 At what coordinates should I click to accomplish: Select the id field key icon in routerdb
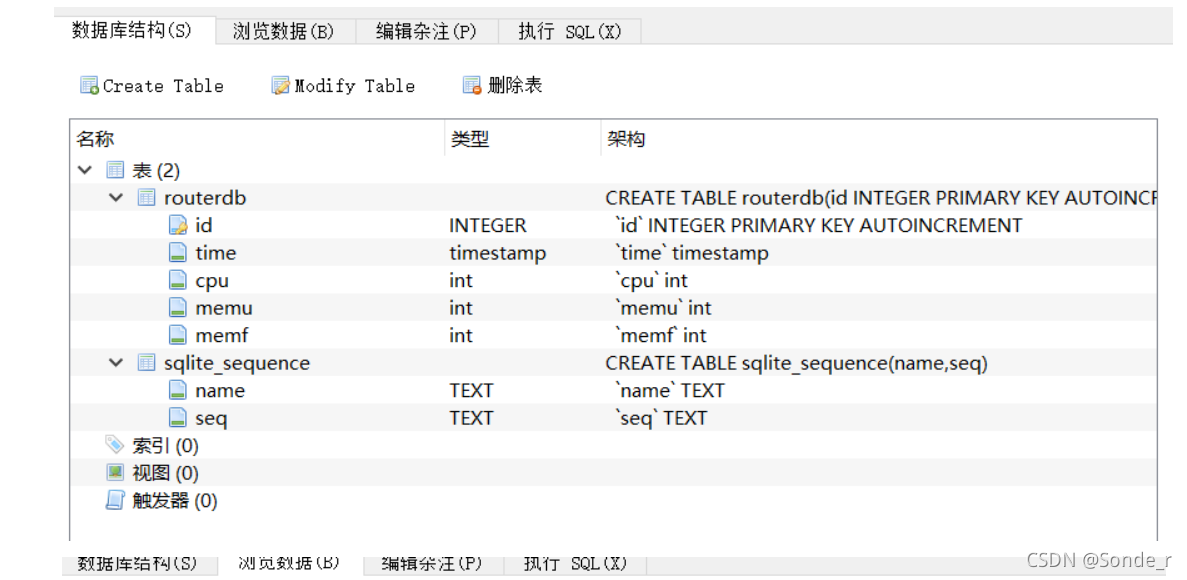pos(179,225)
